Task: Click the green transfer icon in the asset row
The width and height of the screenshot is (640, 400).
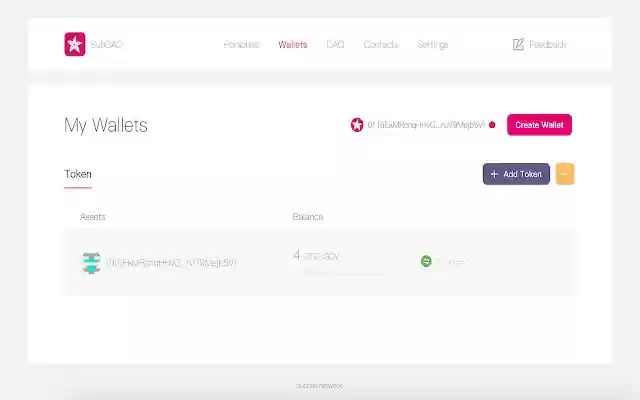Action: coord(426,261)
